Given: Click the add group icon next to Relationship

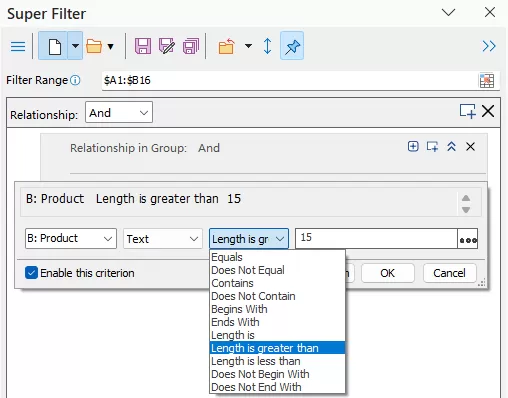Looking at the screenshot, I should [x=468, y=111].
